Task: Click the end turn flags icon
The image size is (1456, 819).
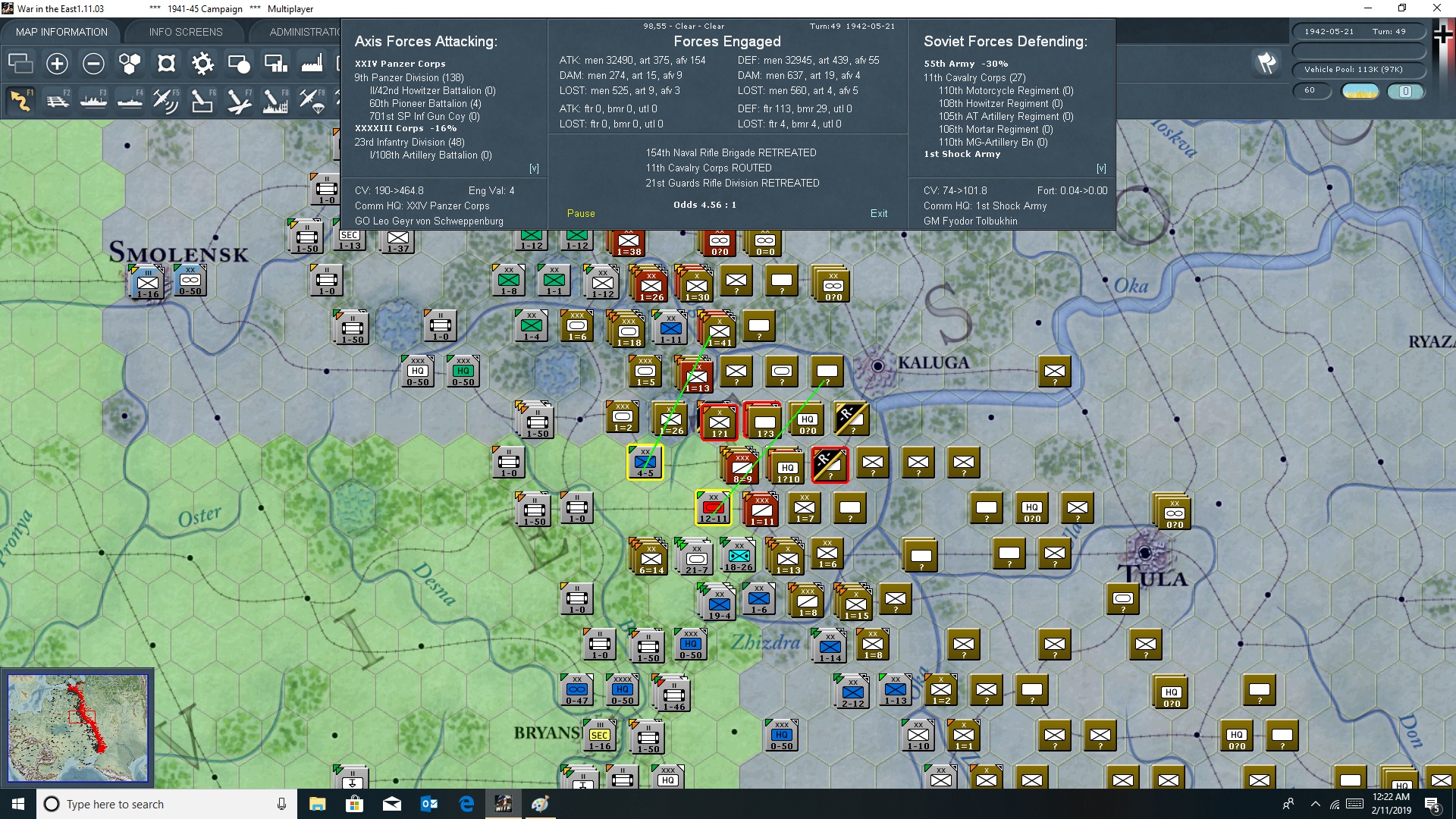Action: (x=1266, y=63)
